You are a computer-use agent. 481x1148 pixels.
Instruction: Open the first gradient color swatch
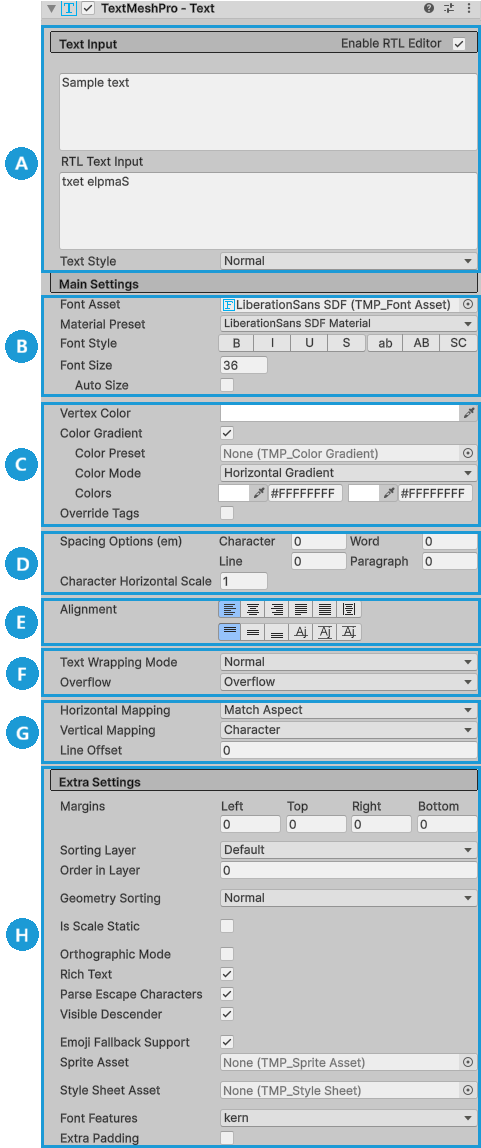pyautogui.click(x=235, y=493)
